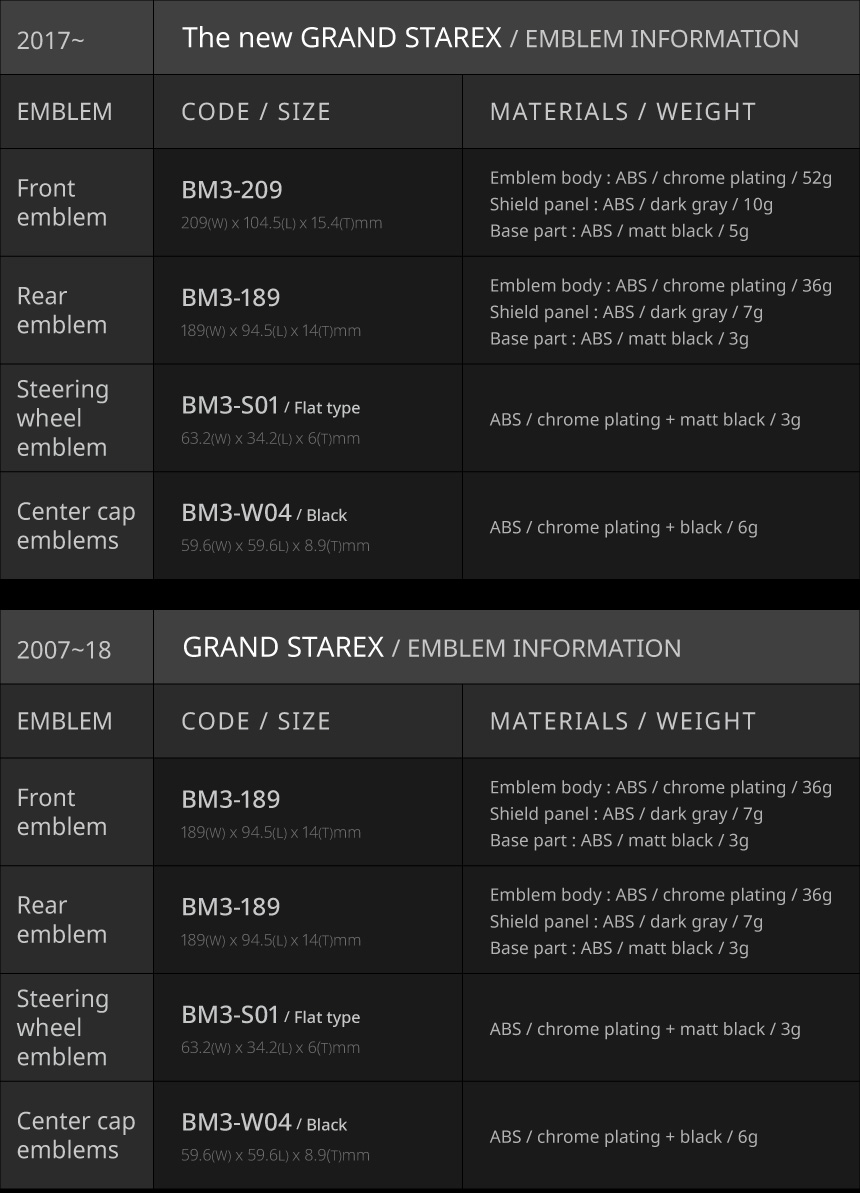The image size is (860, 1193).
Task: Click BM3-S01 code in the 2017~ table
Action: 230,406
